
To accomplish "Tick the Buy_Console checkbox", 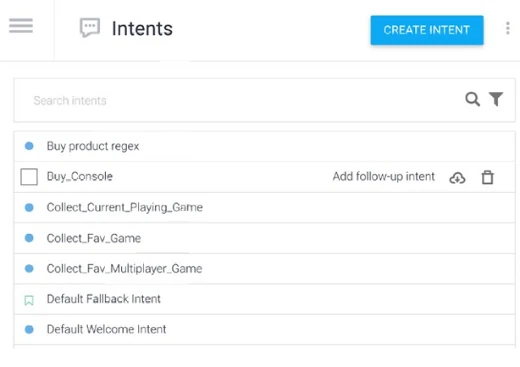I will click(x=29, y=177).
